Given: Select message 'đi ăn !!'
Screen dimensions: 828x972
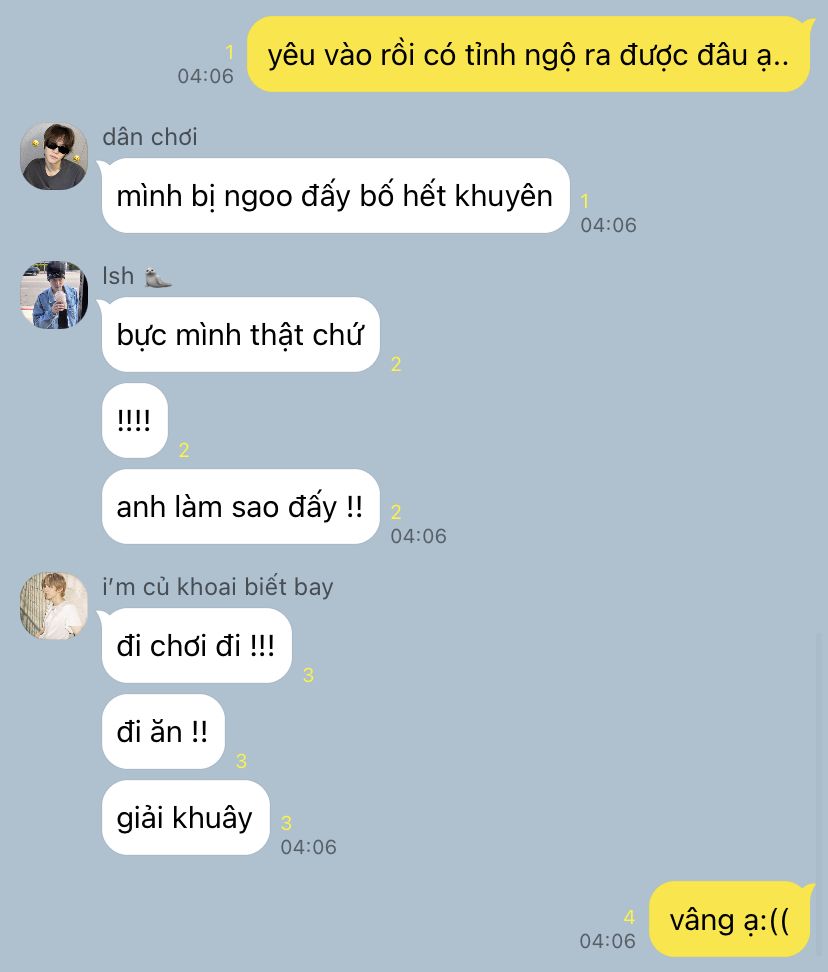Looking at the screenshot, I should click(x=163, y=731).
